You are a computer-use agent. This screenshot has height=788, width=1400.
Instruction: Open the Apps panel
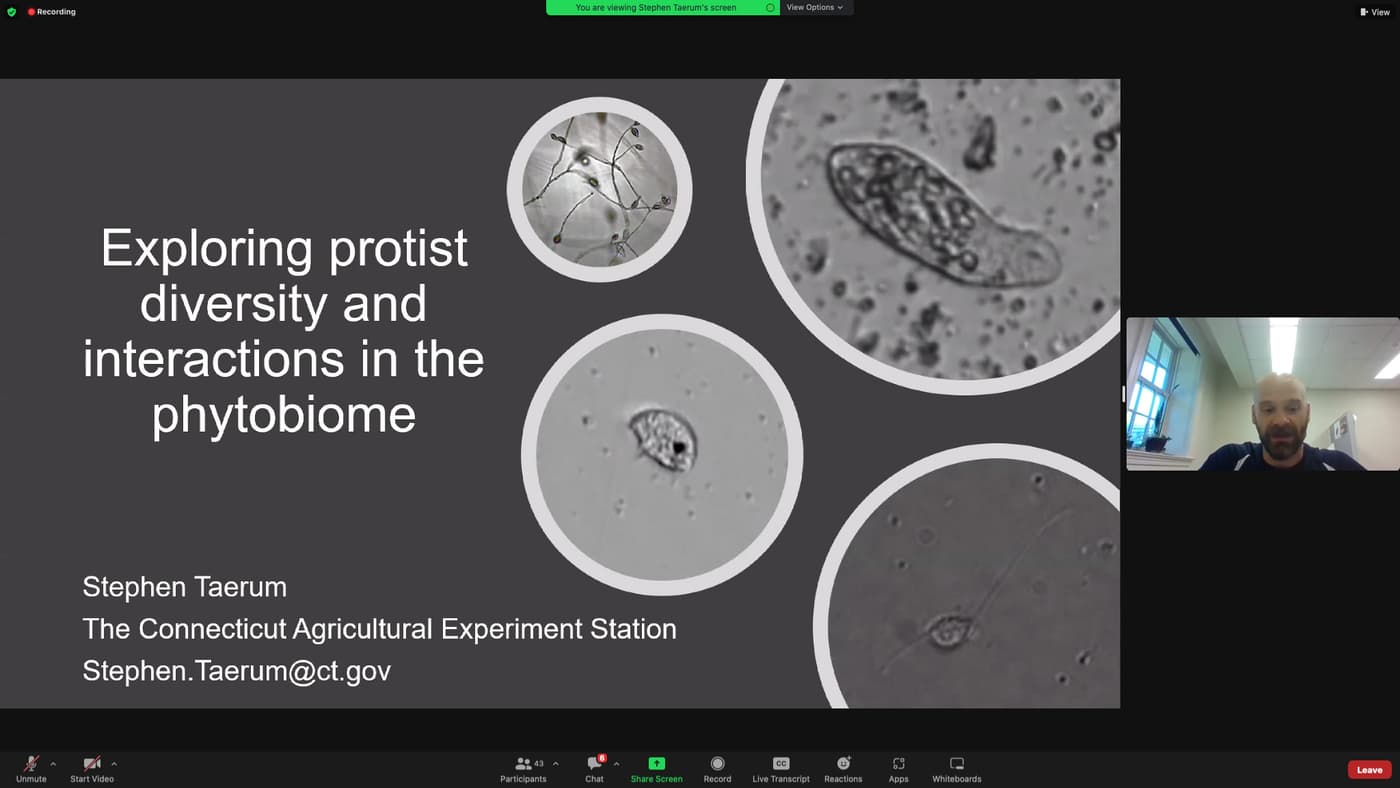[x=898, y=769]
